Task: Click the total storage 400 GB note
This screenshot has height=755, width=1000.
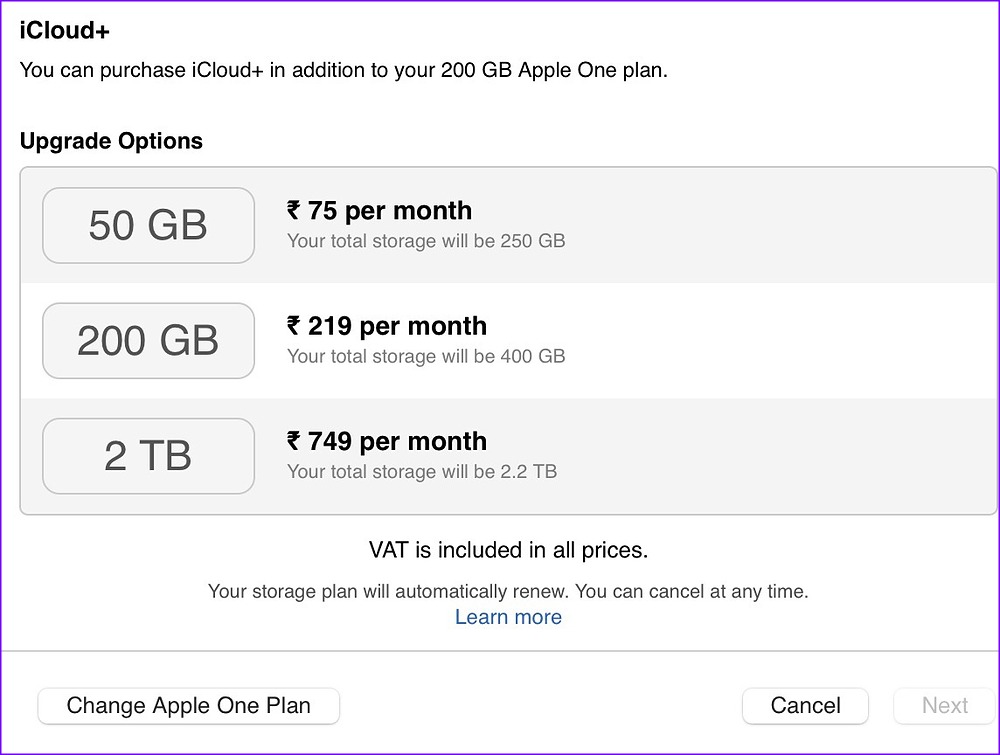Action: tap(426, 356)
